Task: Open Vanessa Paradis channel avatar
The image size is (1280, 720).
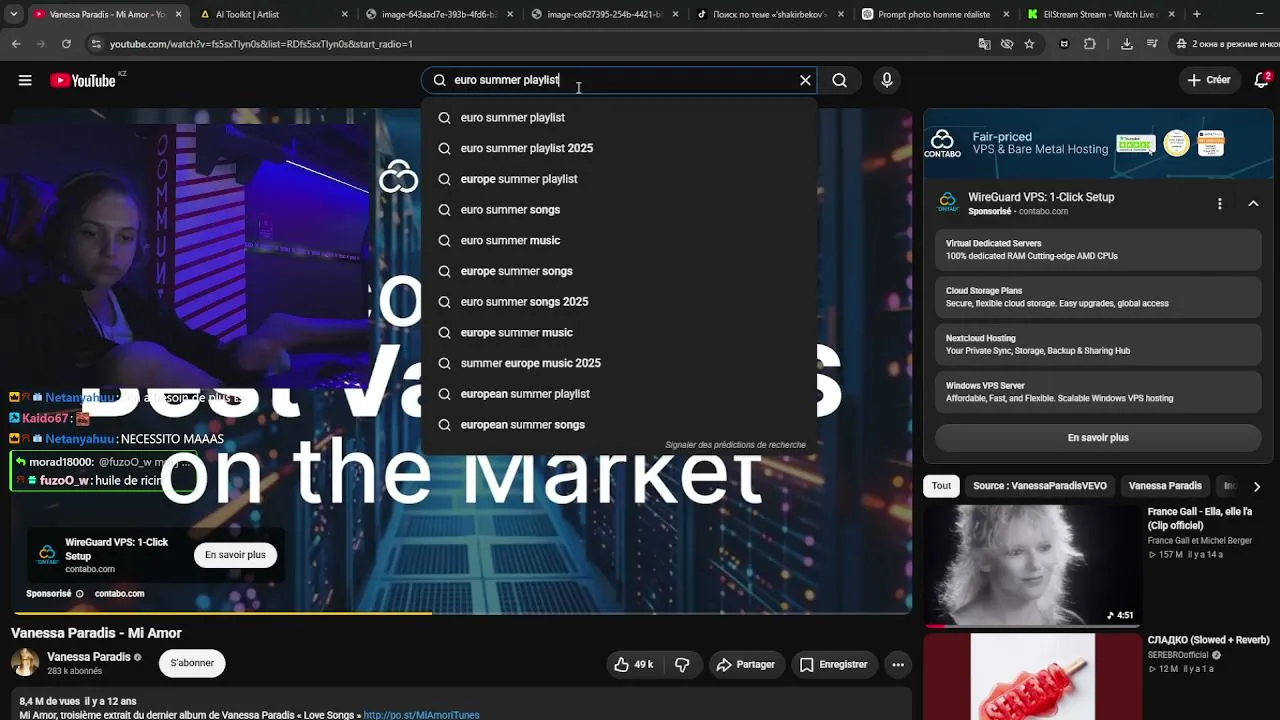Action: [25, 662]
